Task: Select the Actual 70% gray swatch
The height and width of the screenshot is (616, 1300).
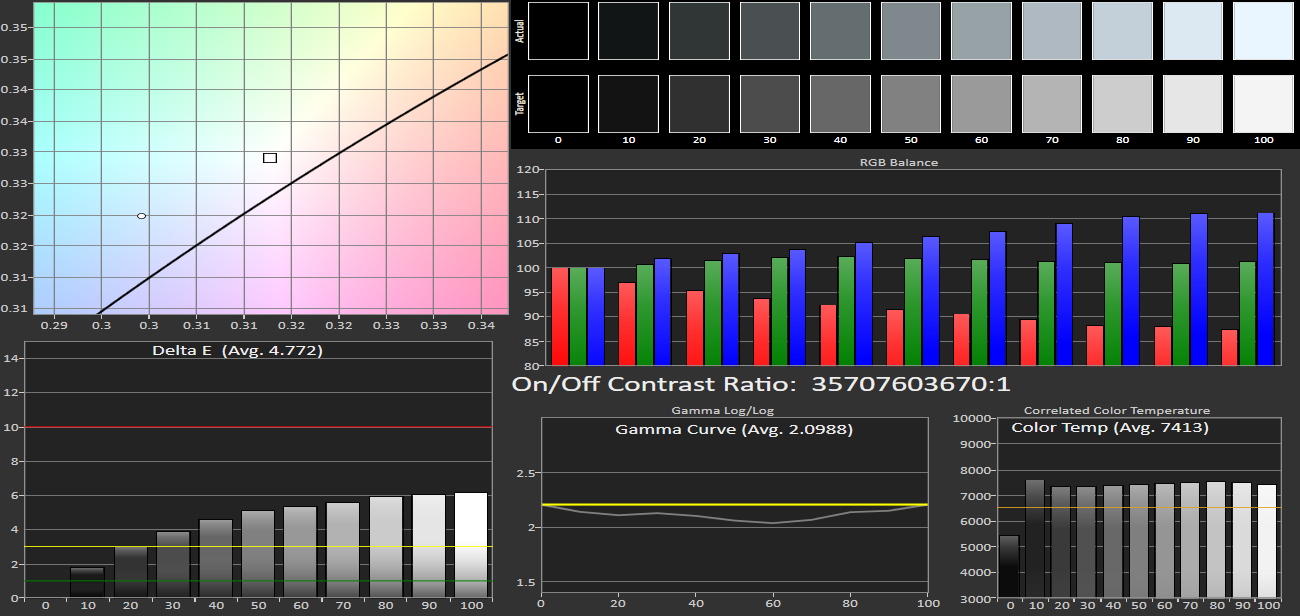Action: [x=1051, y=31]
